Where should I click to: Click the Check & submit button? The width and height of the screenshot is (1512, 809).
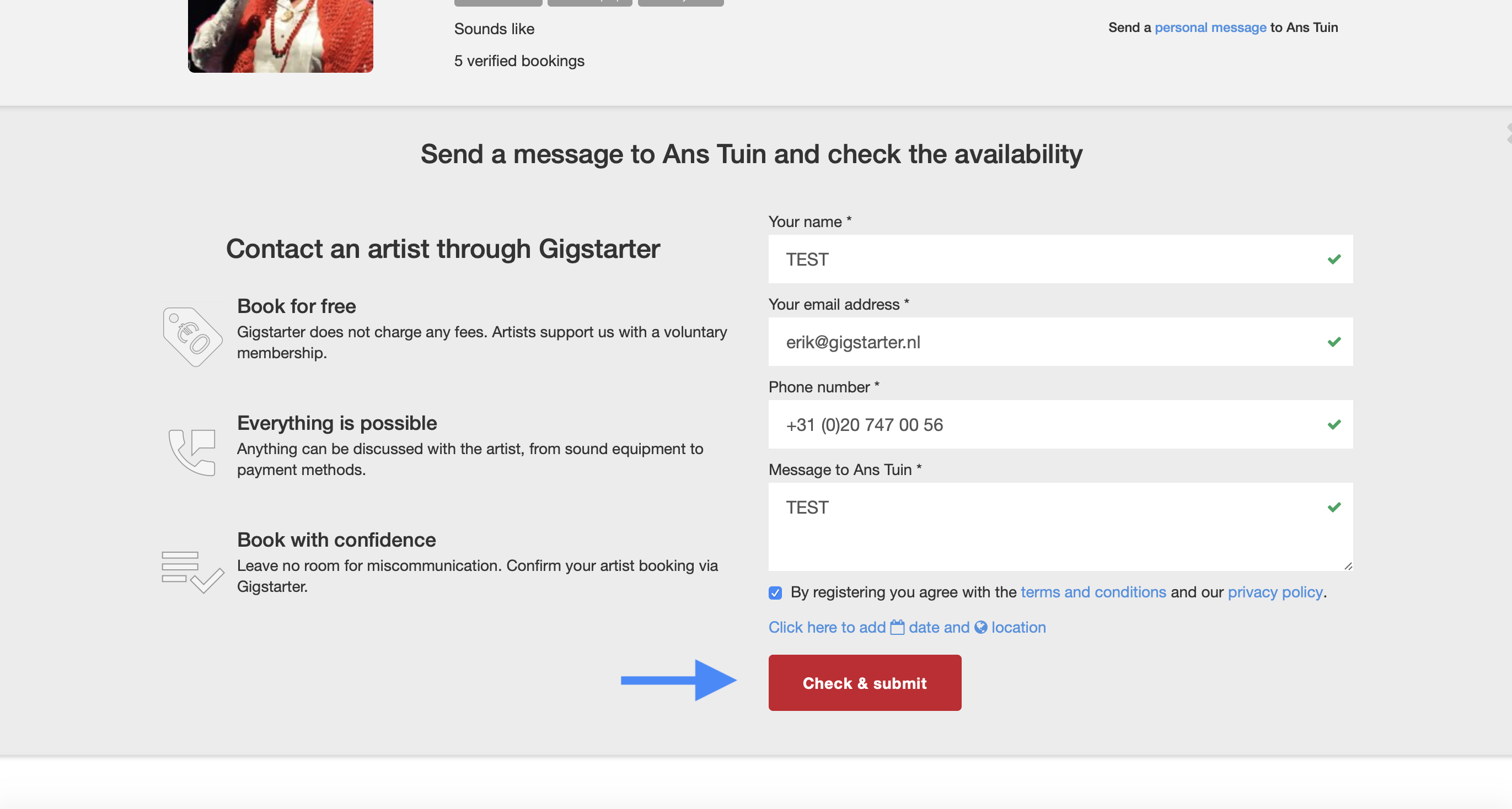865,682
